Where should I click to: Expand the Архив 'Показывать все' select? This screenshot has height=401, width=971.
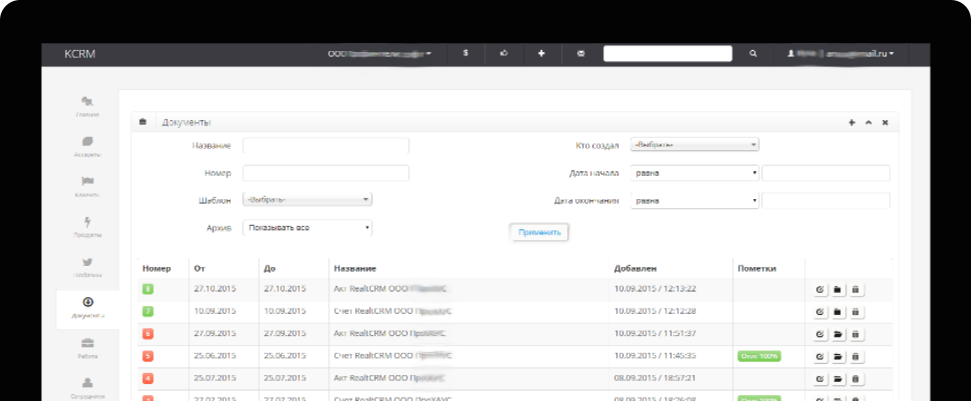point(307,228)
